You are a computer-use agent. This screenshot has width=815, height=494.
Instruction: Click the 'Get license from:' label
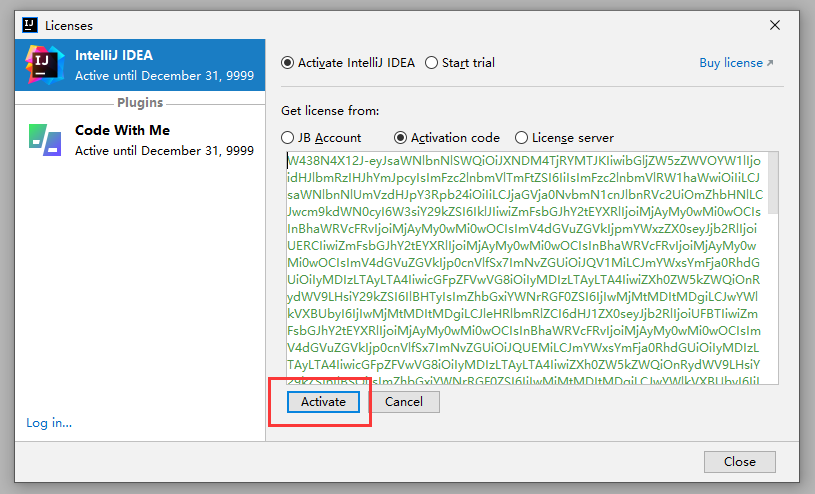pos(330,111)
